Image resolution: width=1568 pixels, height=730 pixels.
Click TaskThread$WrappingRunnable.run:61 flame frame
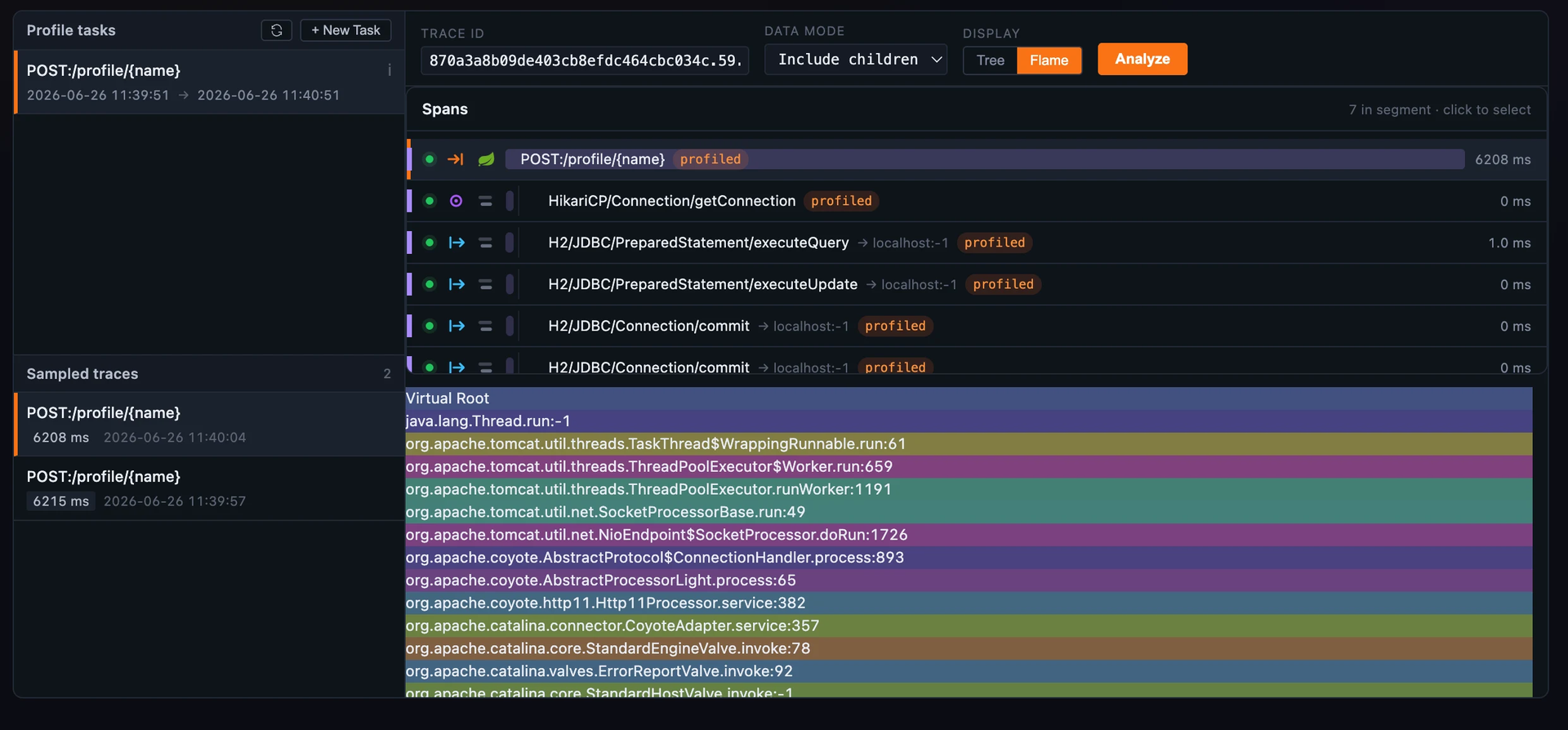969,444
